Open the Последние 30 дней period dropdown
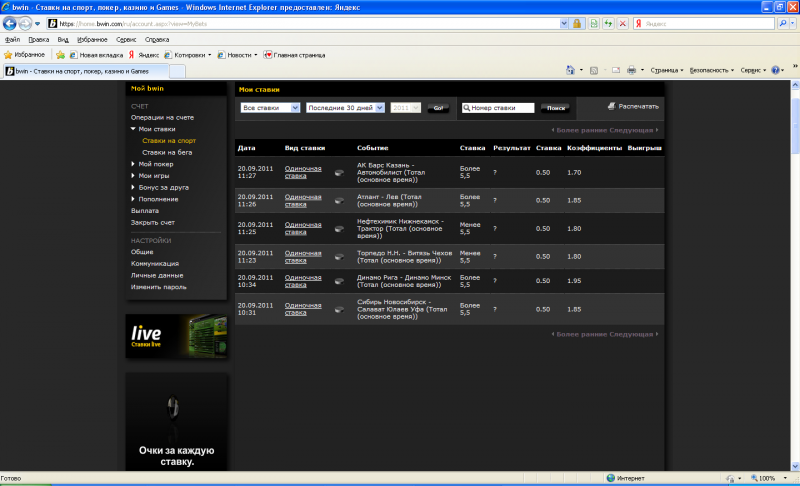The image size is (800, 486). point(345,108)
